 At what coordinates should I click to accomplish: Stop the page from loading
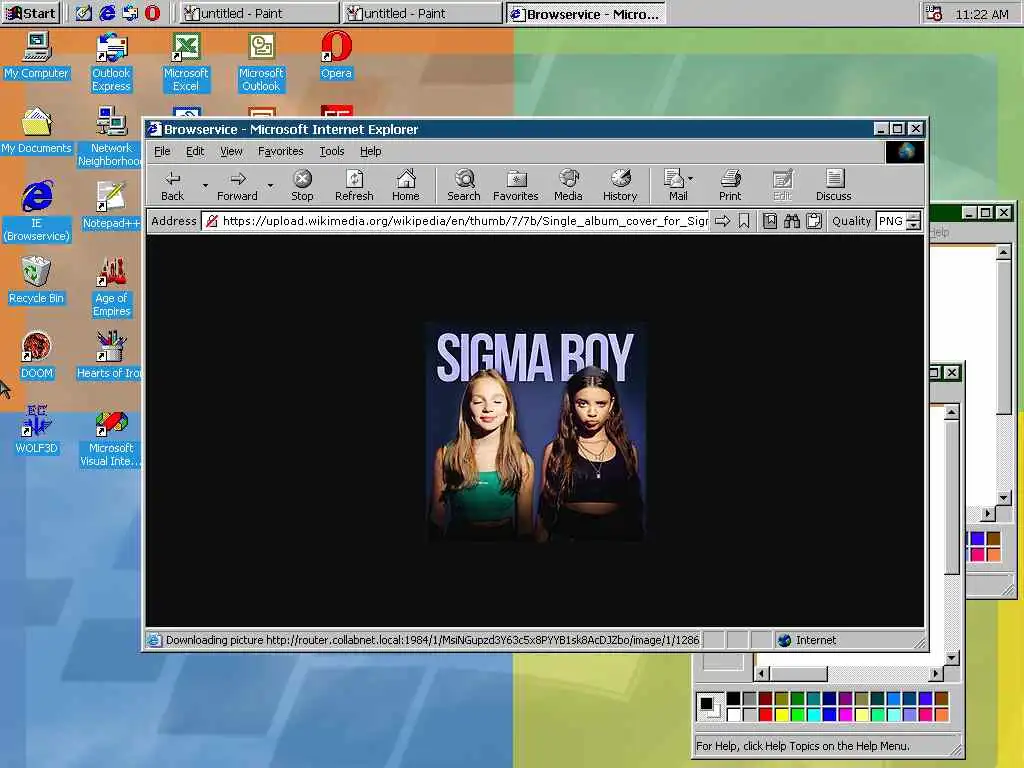(302, 185)
